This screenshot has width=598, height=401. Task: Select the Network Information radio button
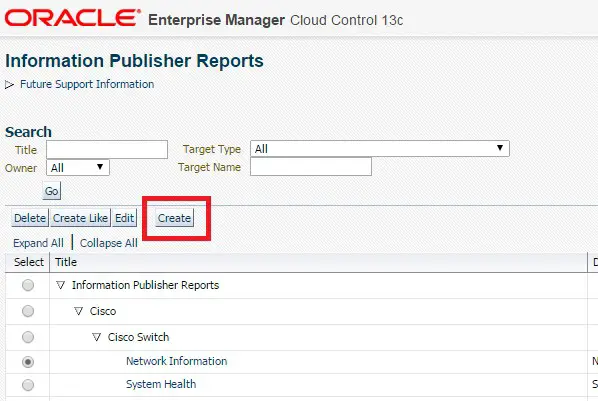[28, 362]
